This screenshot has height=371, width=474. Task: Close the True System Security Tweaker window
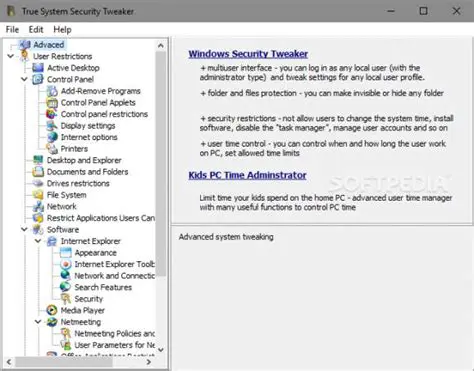pyautogui.click(x=456, y=11)
